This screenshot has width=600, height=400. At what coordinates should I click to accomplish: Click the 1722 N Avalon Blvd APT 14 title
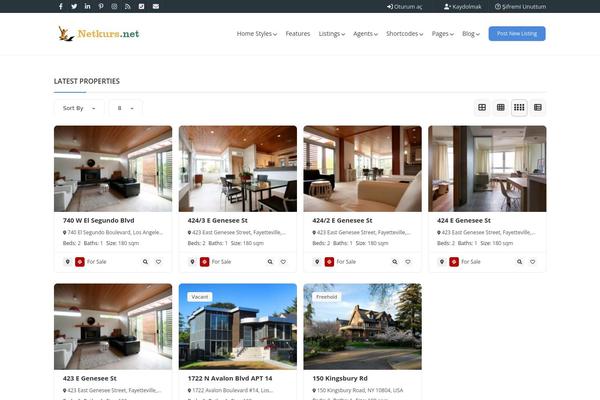[230, 378]
